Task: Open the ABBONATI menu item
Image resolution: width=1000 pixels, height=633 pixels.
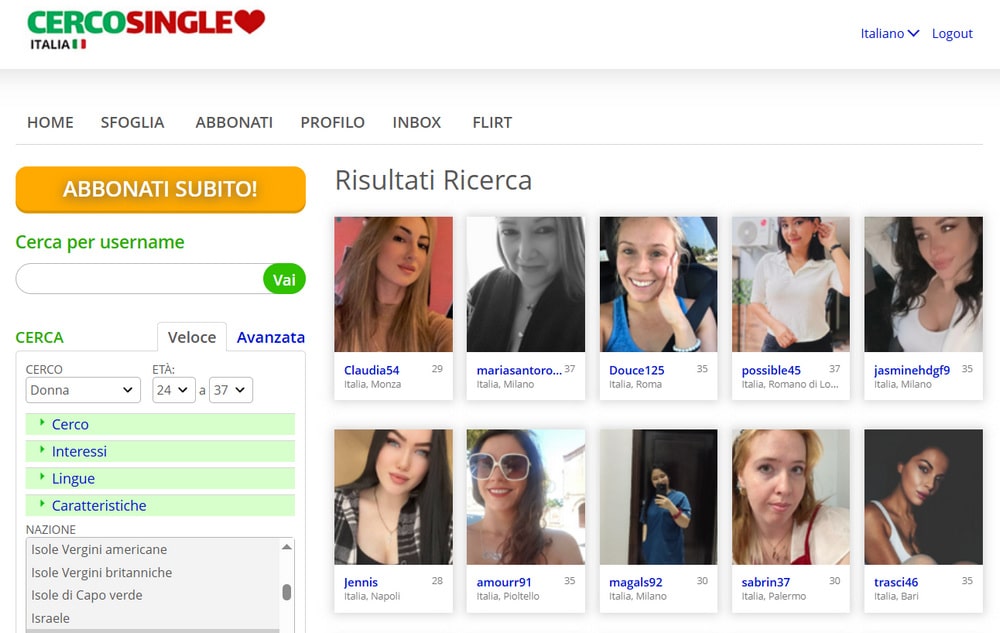Action: (234, 122)
